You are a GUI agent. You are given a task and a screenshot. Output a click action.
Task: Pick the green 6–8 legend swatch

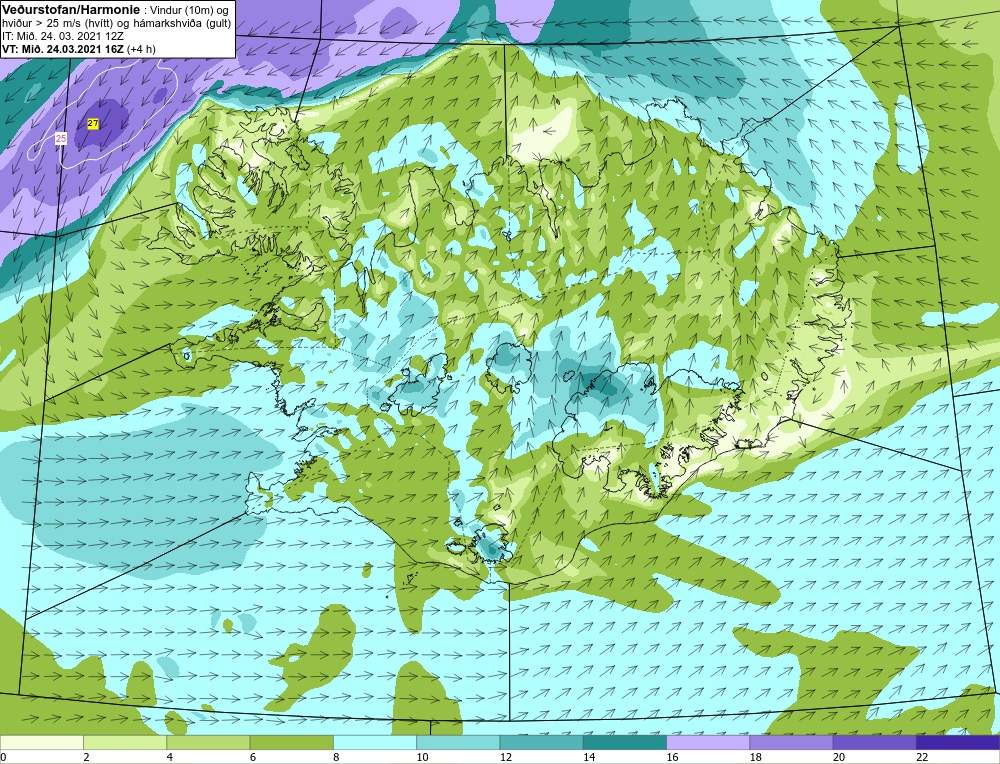click(291, 742)
